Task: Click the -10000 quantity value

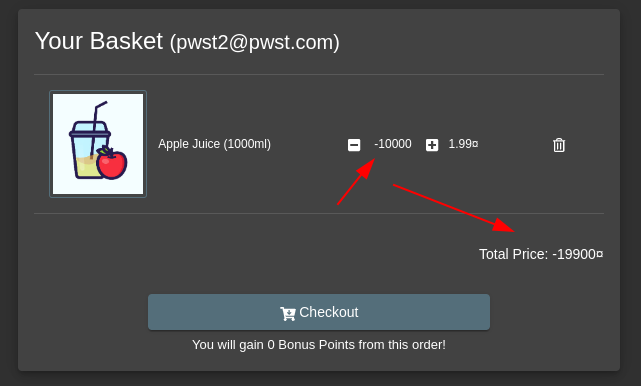Action: (392, 144)
